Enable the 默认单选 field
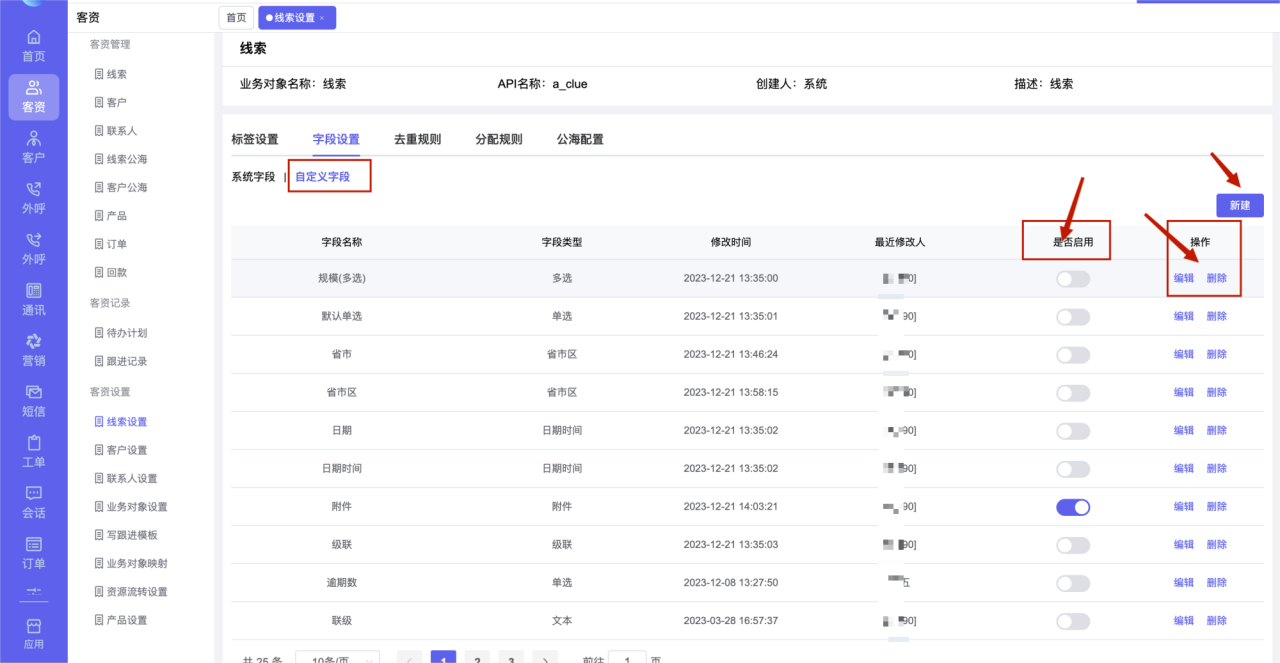Image resolution: width=1280 pixels, height=663 pixels. click(x=1073, y=317)
